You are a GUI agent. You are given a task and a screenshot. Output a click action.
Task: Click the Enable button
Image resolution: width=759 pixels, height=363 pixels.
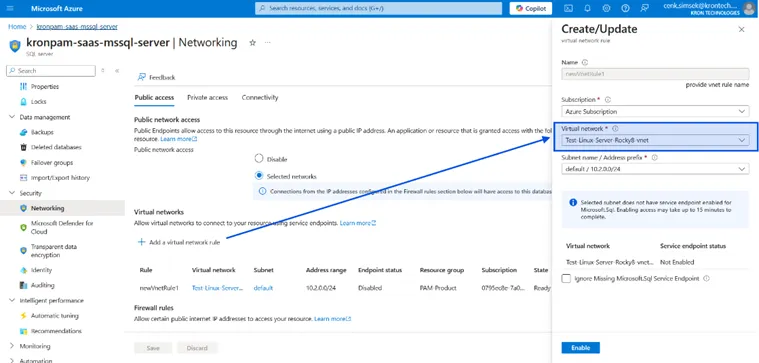pyautogui.click(x=580, y=348)
